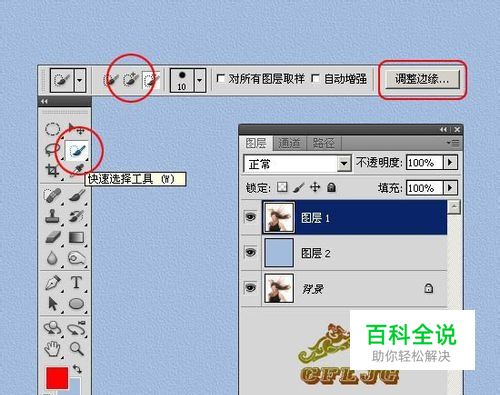500x395 pixels.
Task: Select the Ellipse shape tool
Action: point(76,304)
